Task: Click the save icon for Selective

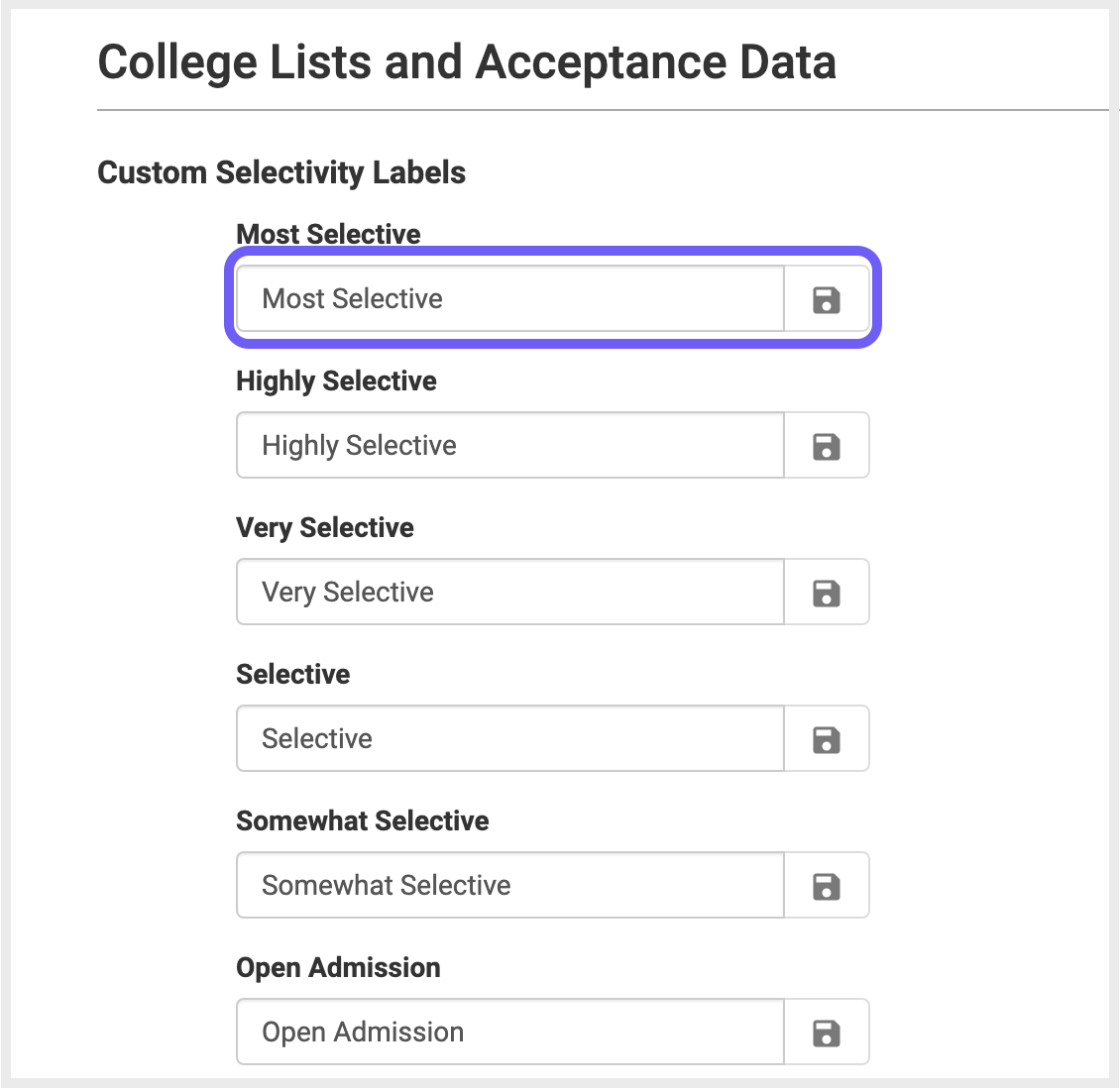Action: pos(827,739)
